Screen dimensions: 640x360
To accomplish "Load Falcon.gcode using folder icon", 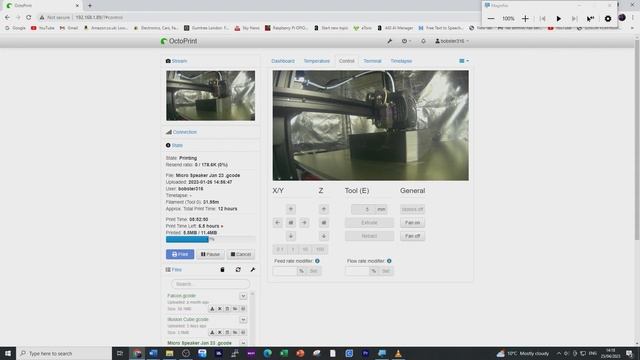I will [235, 309].
